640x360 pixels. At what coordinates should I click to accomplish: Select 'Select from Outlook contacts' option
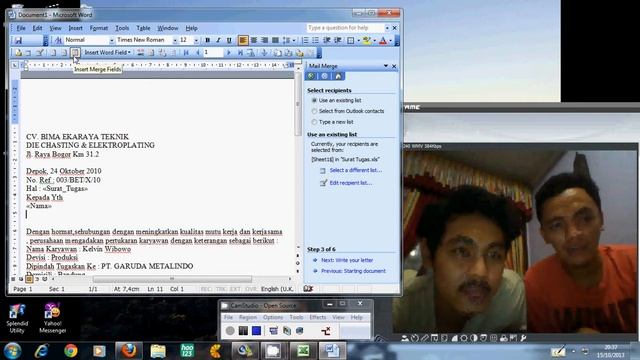[314, 111]
